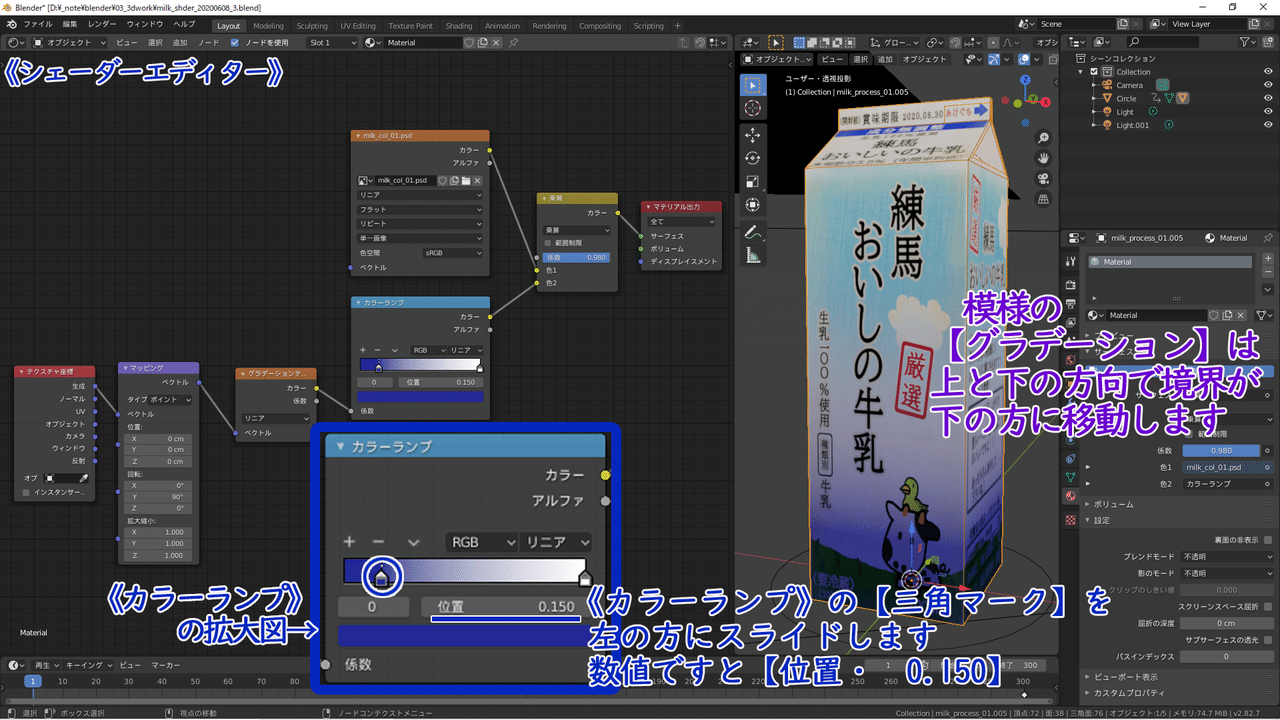
Task: Open the Blend Mode dropdown in settings
Action: [x=1225, y=556]
